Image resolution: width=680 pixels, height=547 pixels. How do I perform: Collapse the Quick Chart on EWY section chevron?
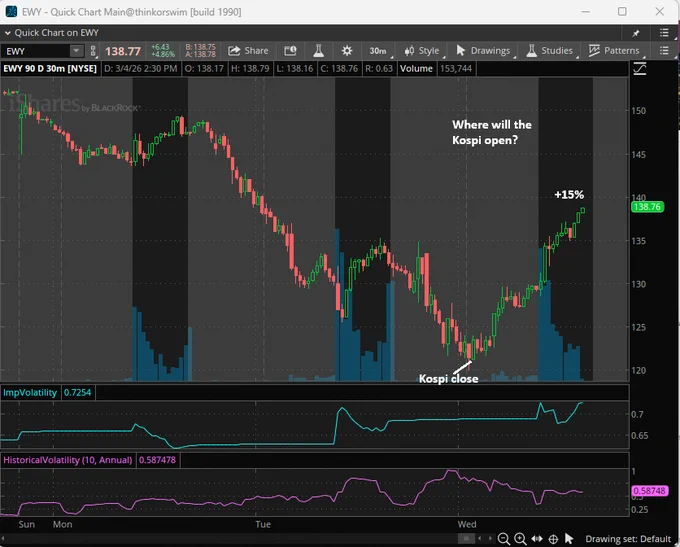tap(7, 33)
